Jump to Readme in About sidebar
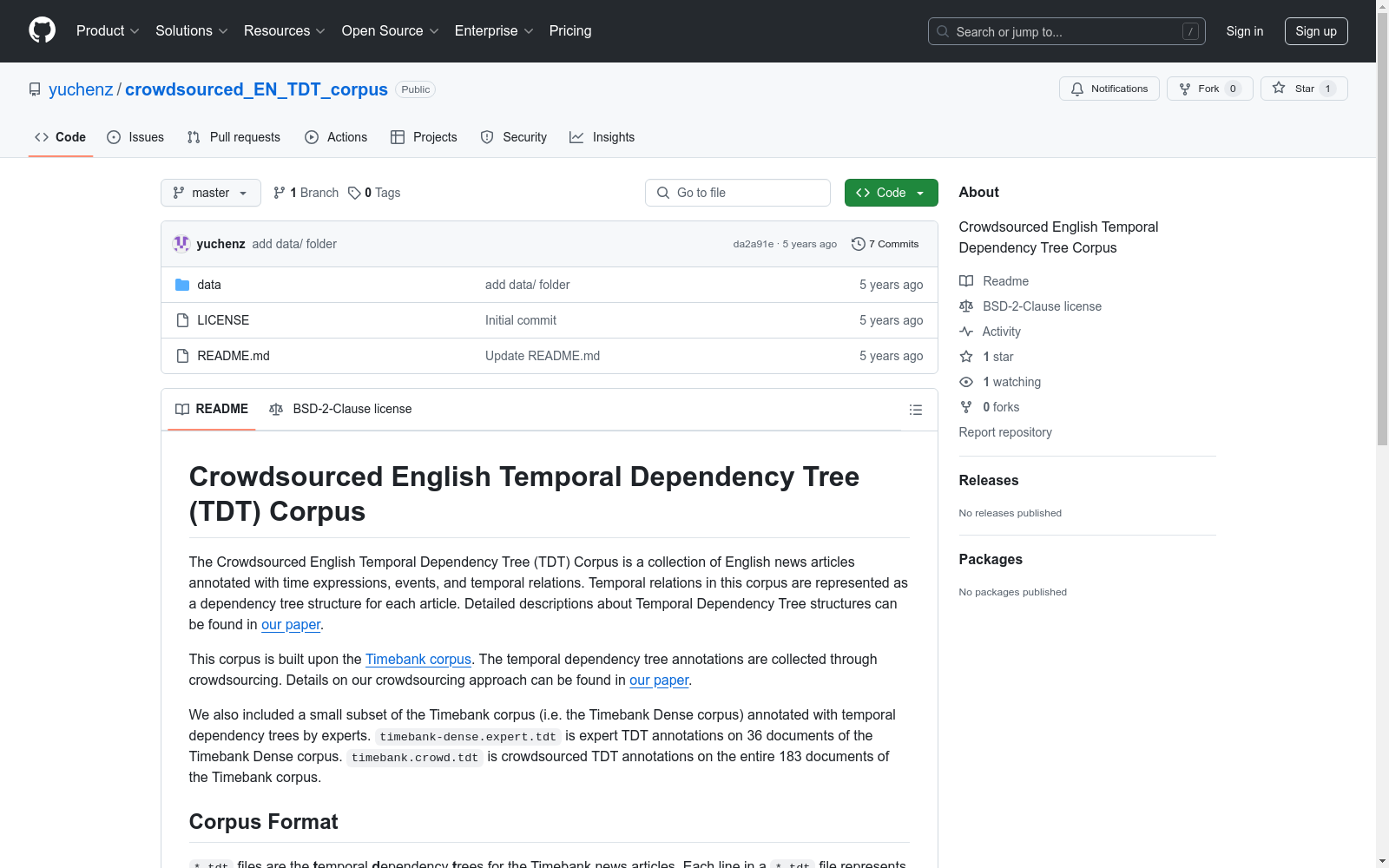Viewport: 1389px width, 868px height. (x=994, y=281)
